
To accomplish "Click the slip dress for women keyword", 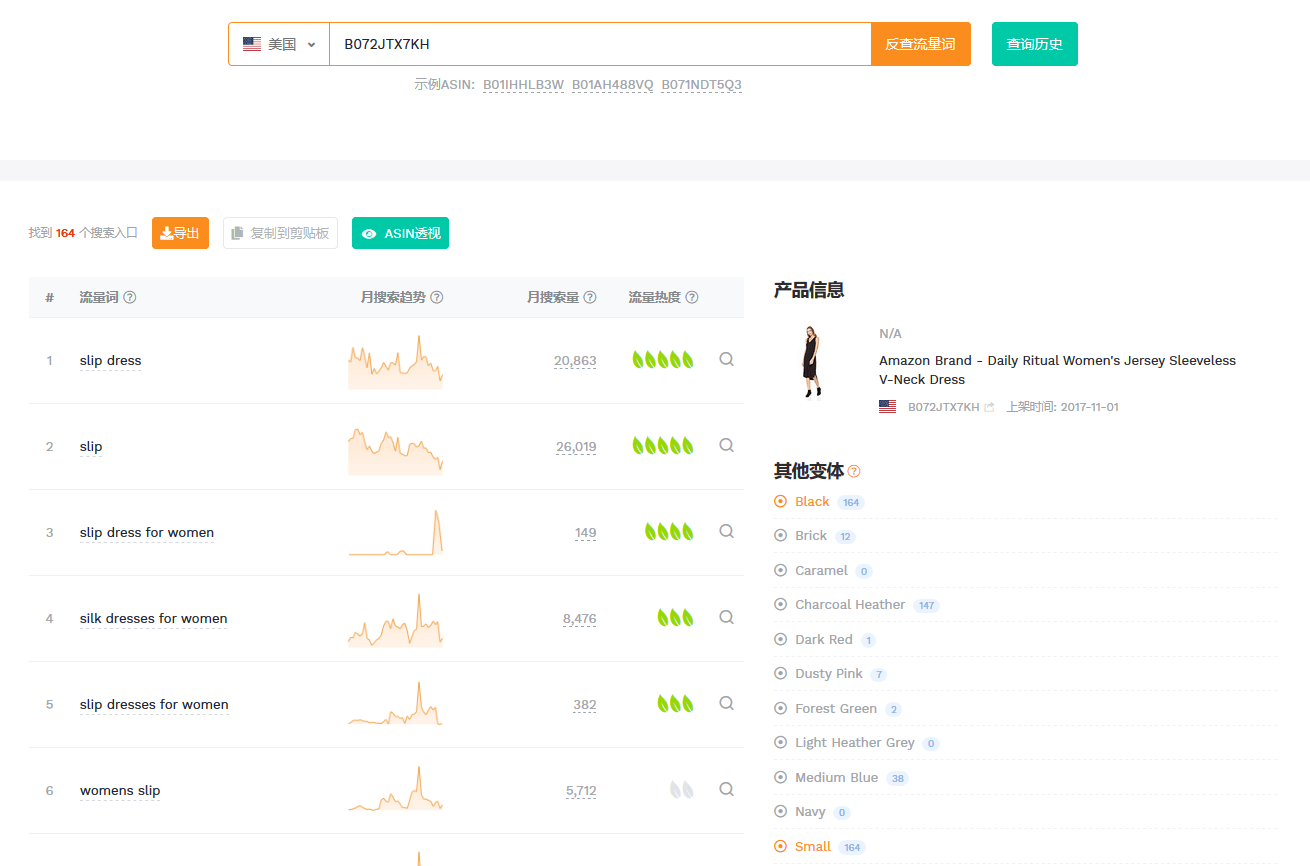I will [147, 532].
